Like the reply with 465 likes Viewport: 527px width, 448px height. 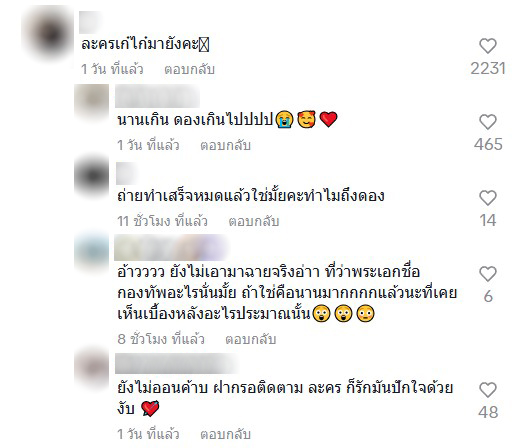pyautogui.click(x=488, y=122)
